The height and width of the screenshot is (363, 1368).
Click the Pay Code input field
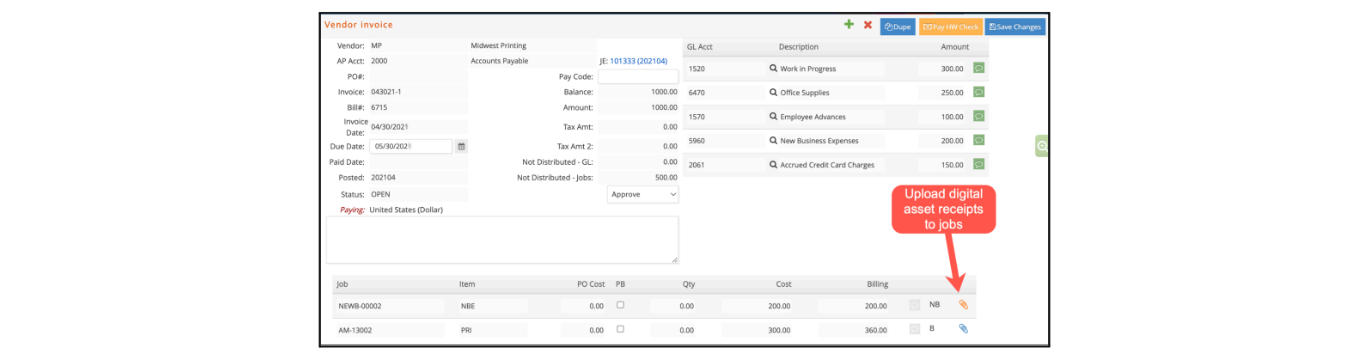click(x=638, y=76)
